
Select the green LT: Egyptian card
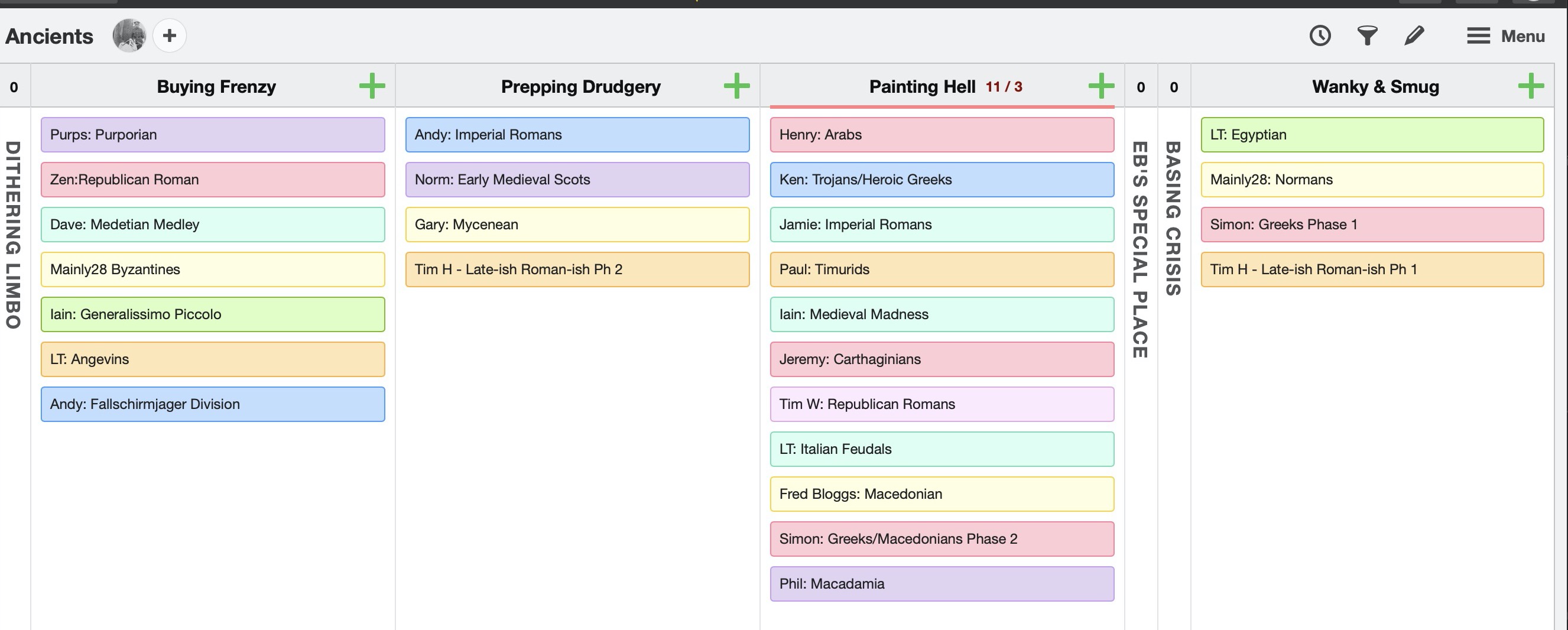(x=1372, y=135)
